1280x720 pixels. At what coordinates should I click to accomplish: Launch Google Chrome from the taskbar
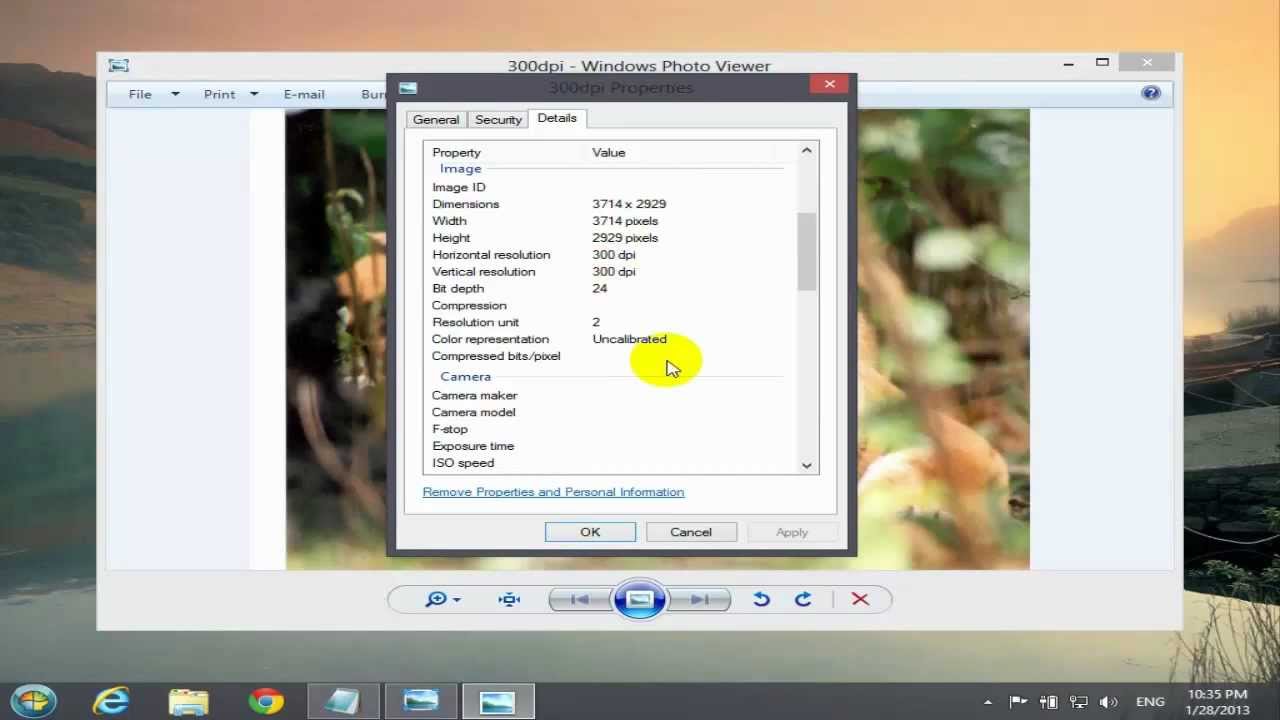click(x=266, y=701)
